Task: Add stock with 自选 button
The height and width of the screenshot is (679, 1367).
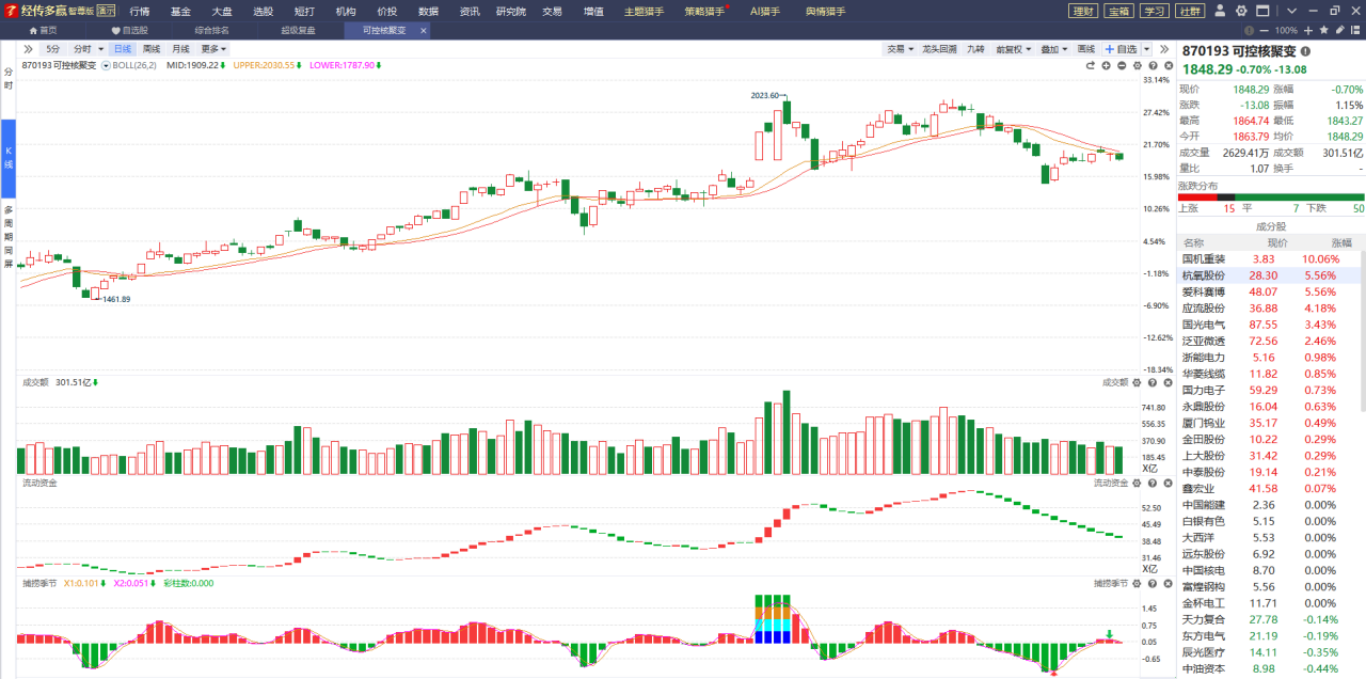Action: (1121, 48)
